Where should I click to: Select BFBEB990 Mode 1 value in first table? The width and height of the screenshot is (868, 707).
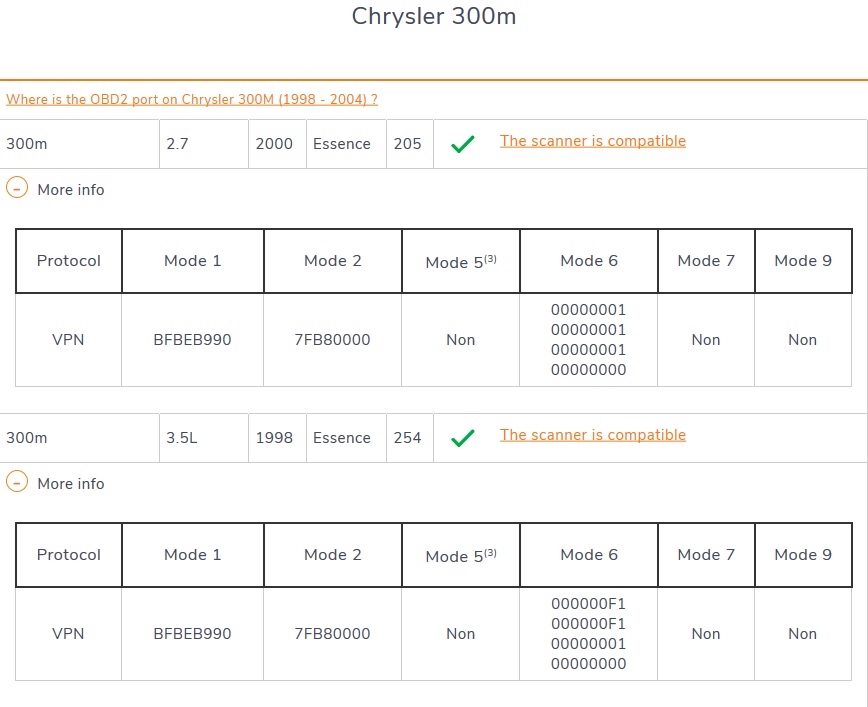[x=192, y=340]
